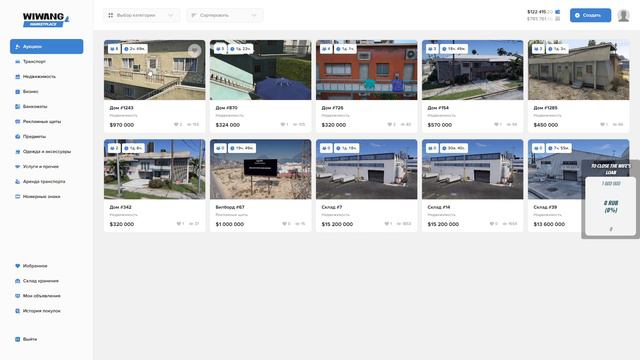Open the Дом #342 listing thumbnail

pos(155,169)
